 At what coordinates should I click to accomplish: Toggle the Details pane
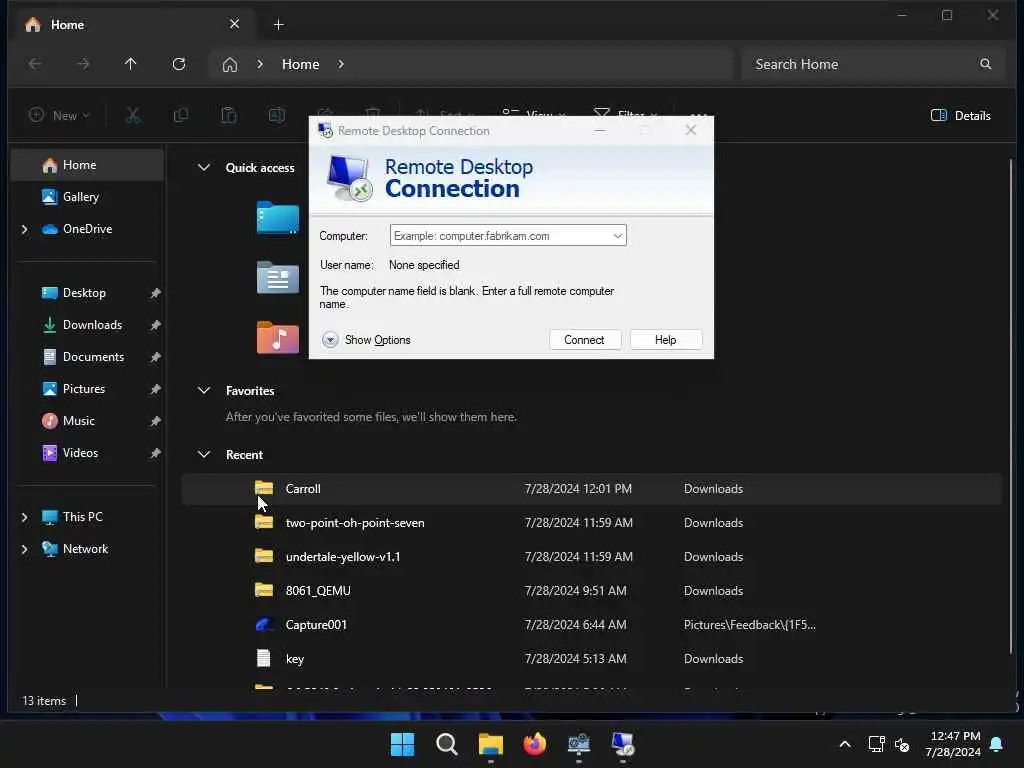coord(961,116)
